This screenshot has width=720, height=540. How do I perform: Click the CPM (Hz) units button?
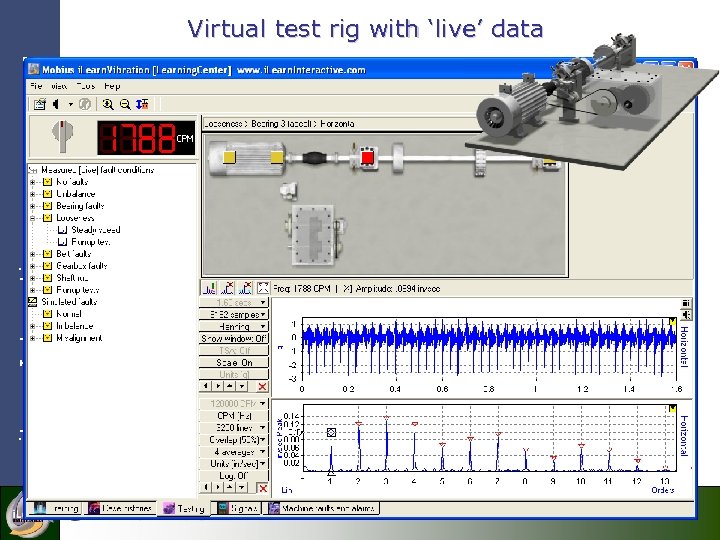tap(234, 416)
